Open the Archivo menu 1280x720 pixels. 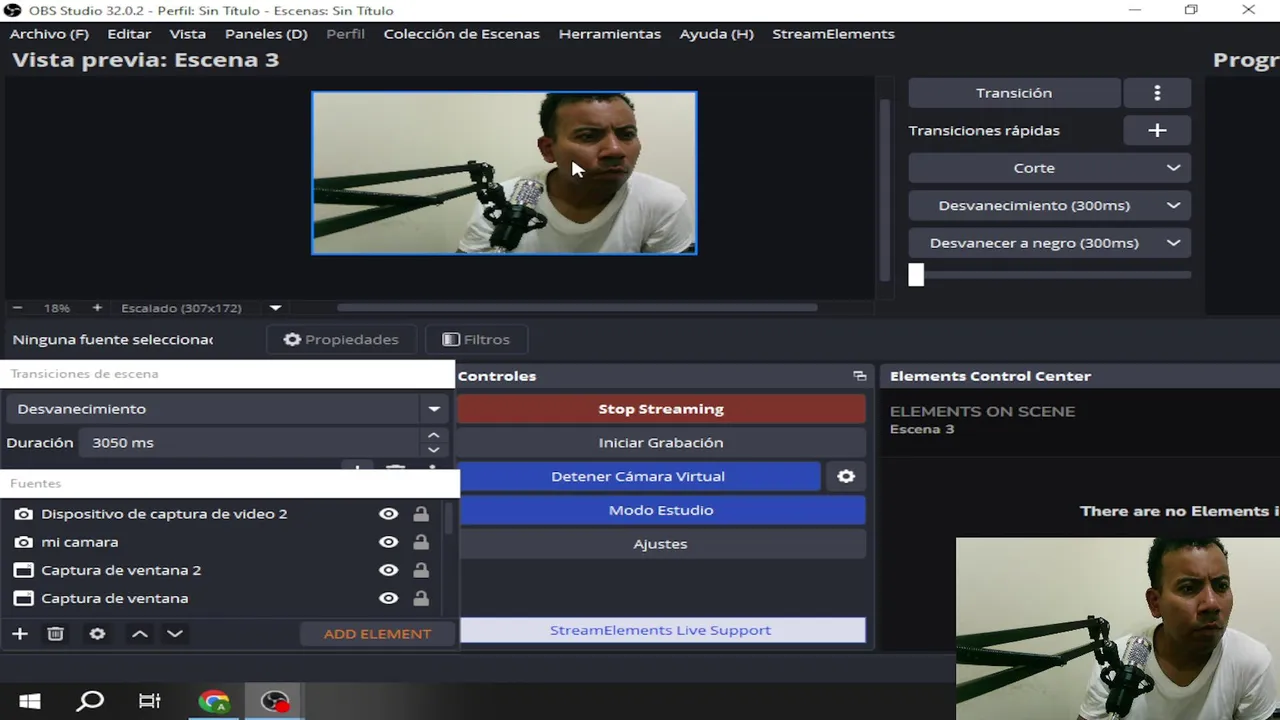(x=49, y=34)
